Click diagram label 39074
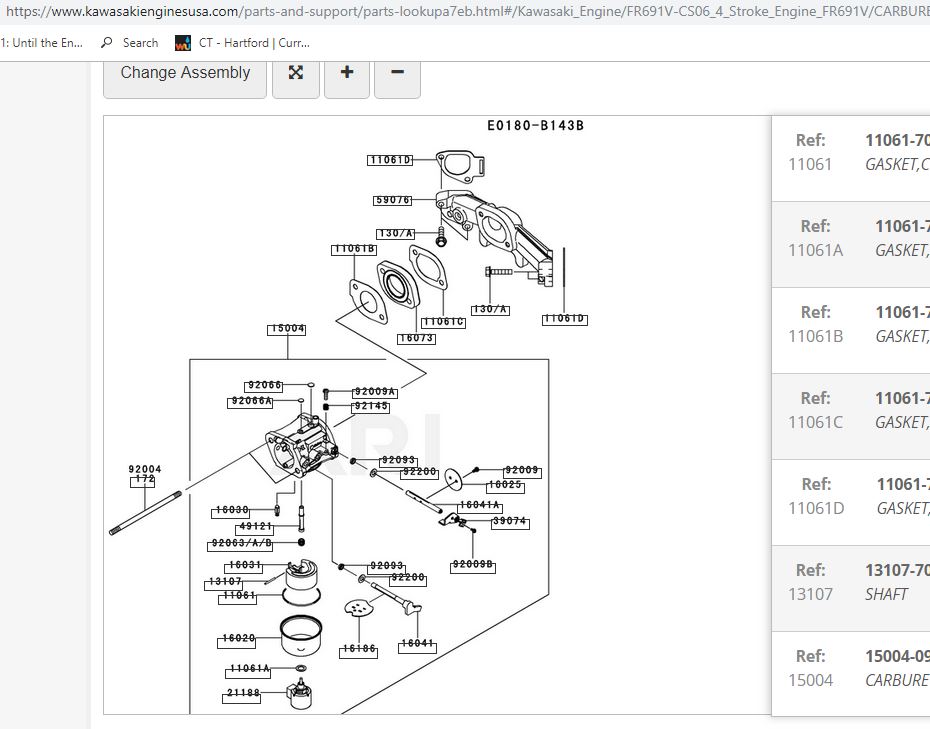The width and height of the screenshot is (930, 729). (x=510, y=522)
